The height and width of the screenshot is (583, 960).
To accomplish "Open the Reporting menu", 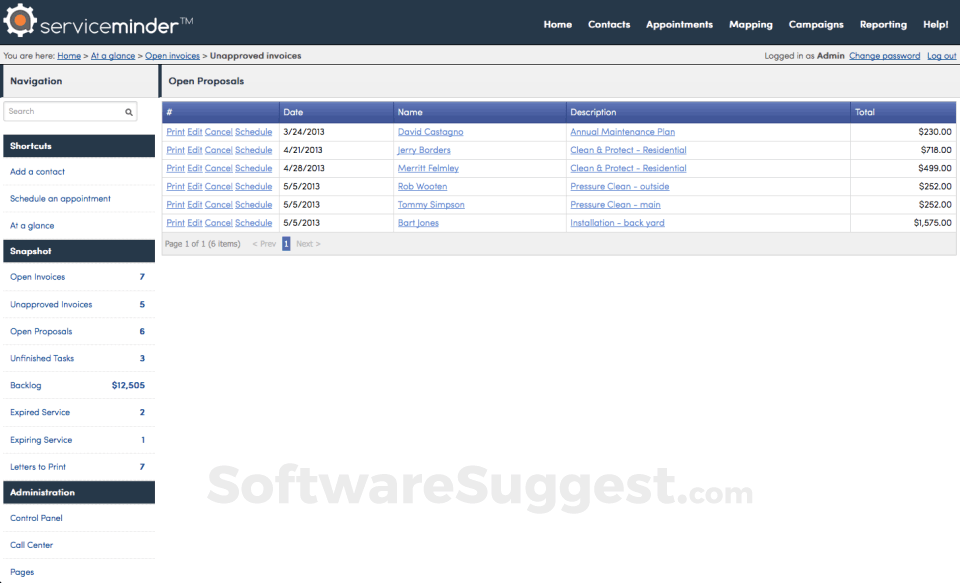I will tap(883, 24).
